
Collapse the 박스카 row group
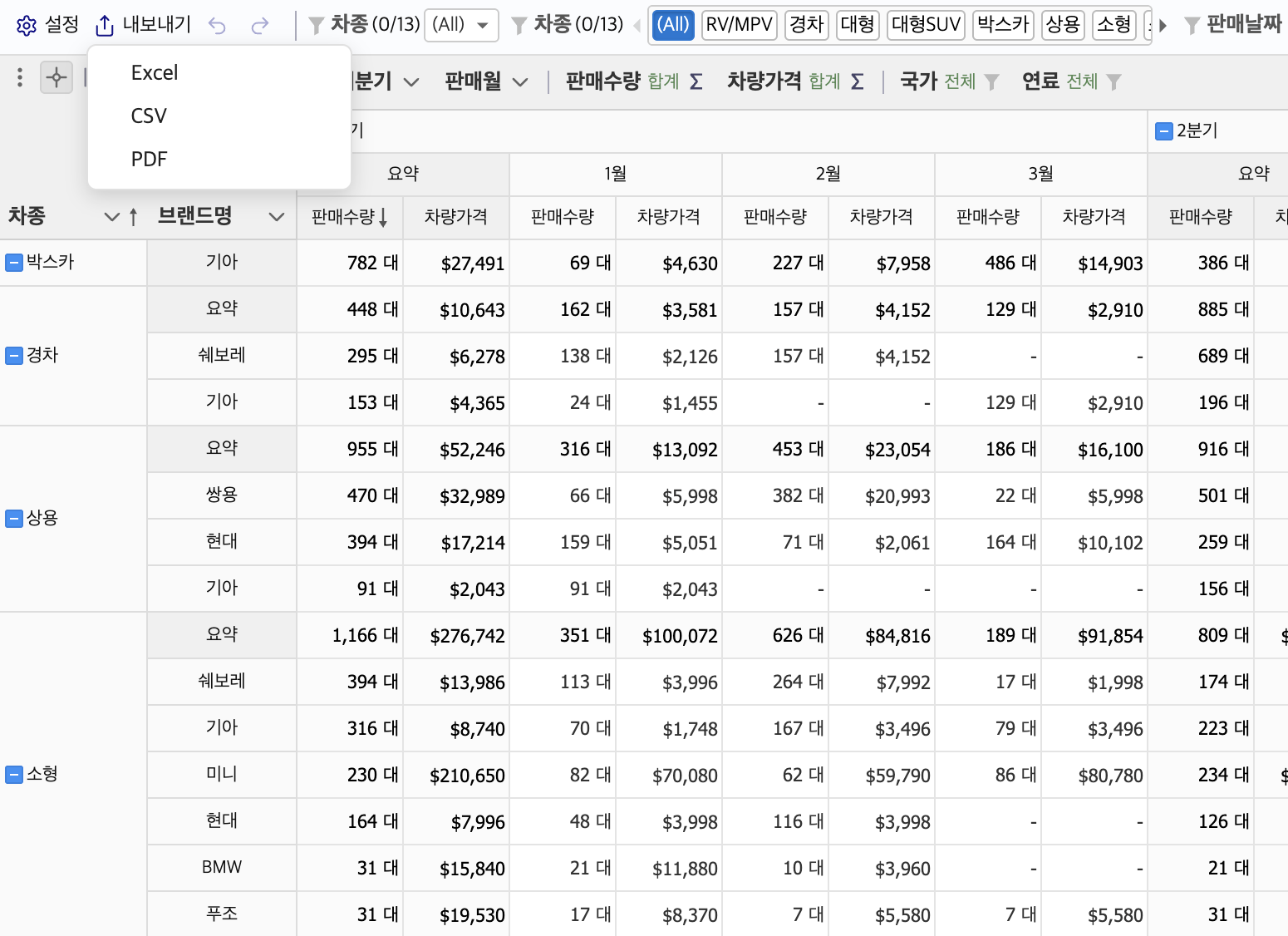pyautogui.click(x=14, y=264)
